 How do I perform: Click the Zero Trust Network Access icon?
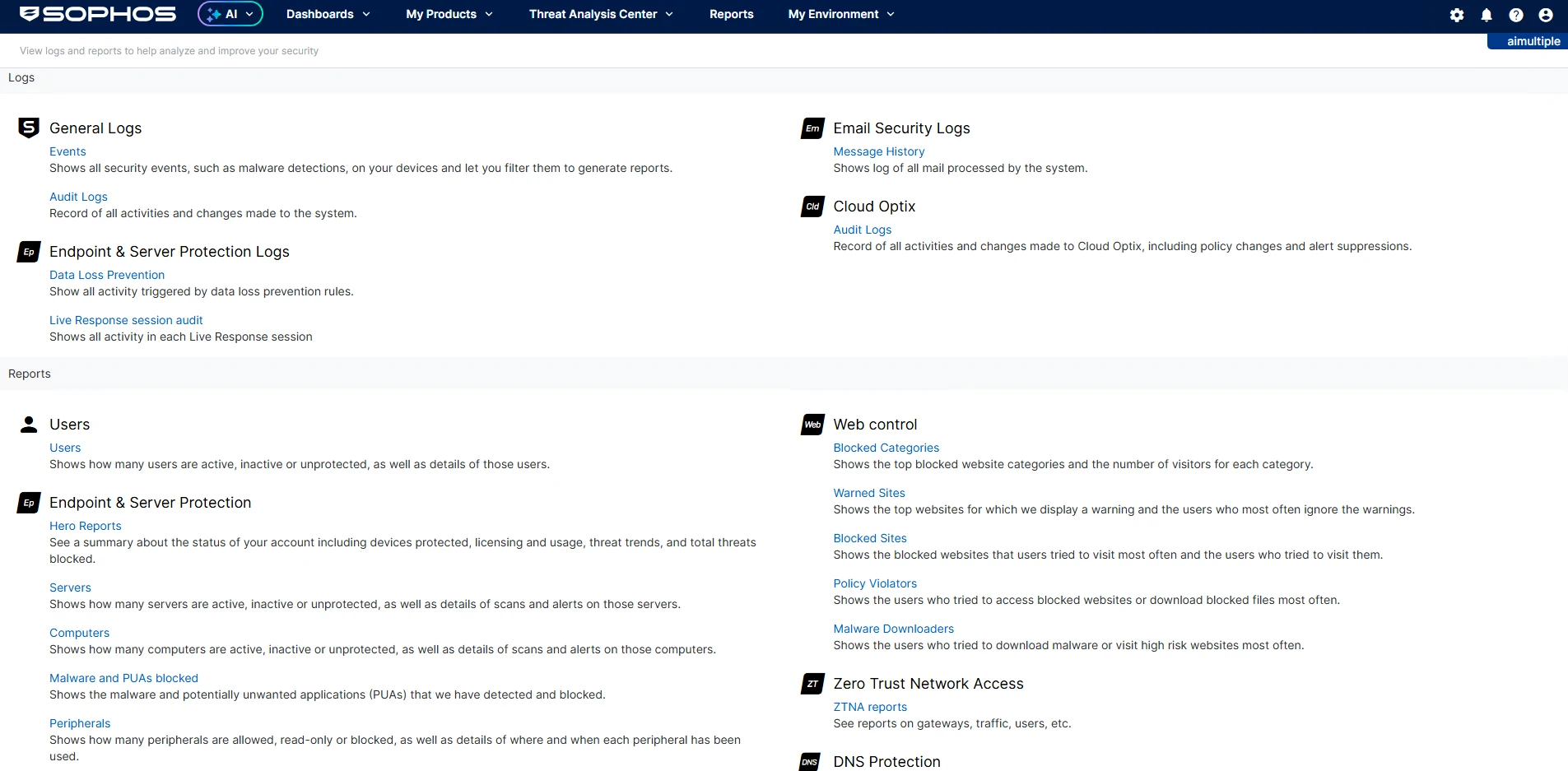click(x=812, y=684)
